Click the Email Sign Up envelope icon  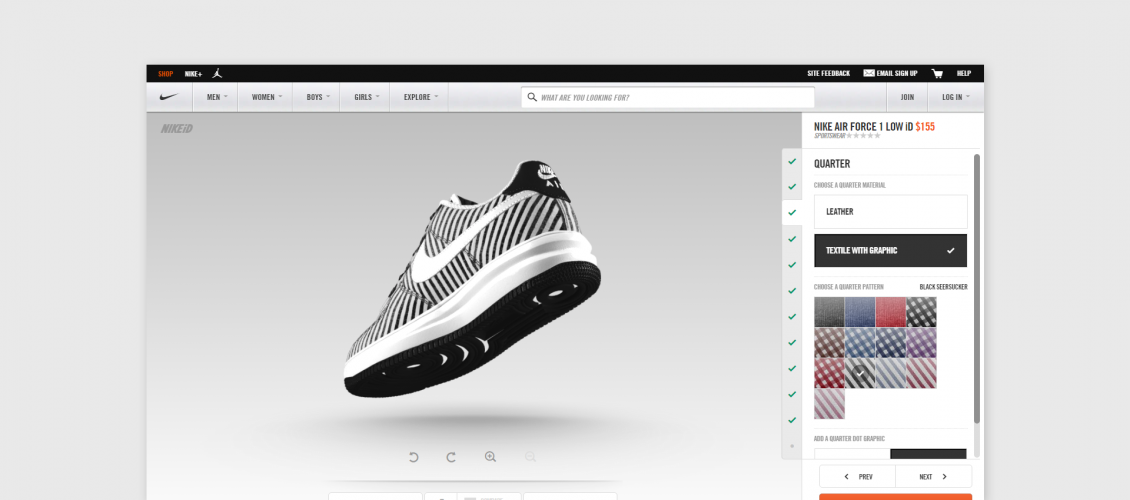[868, 73]
